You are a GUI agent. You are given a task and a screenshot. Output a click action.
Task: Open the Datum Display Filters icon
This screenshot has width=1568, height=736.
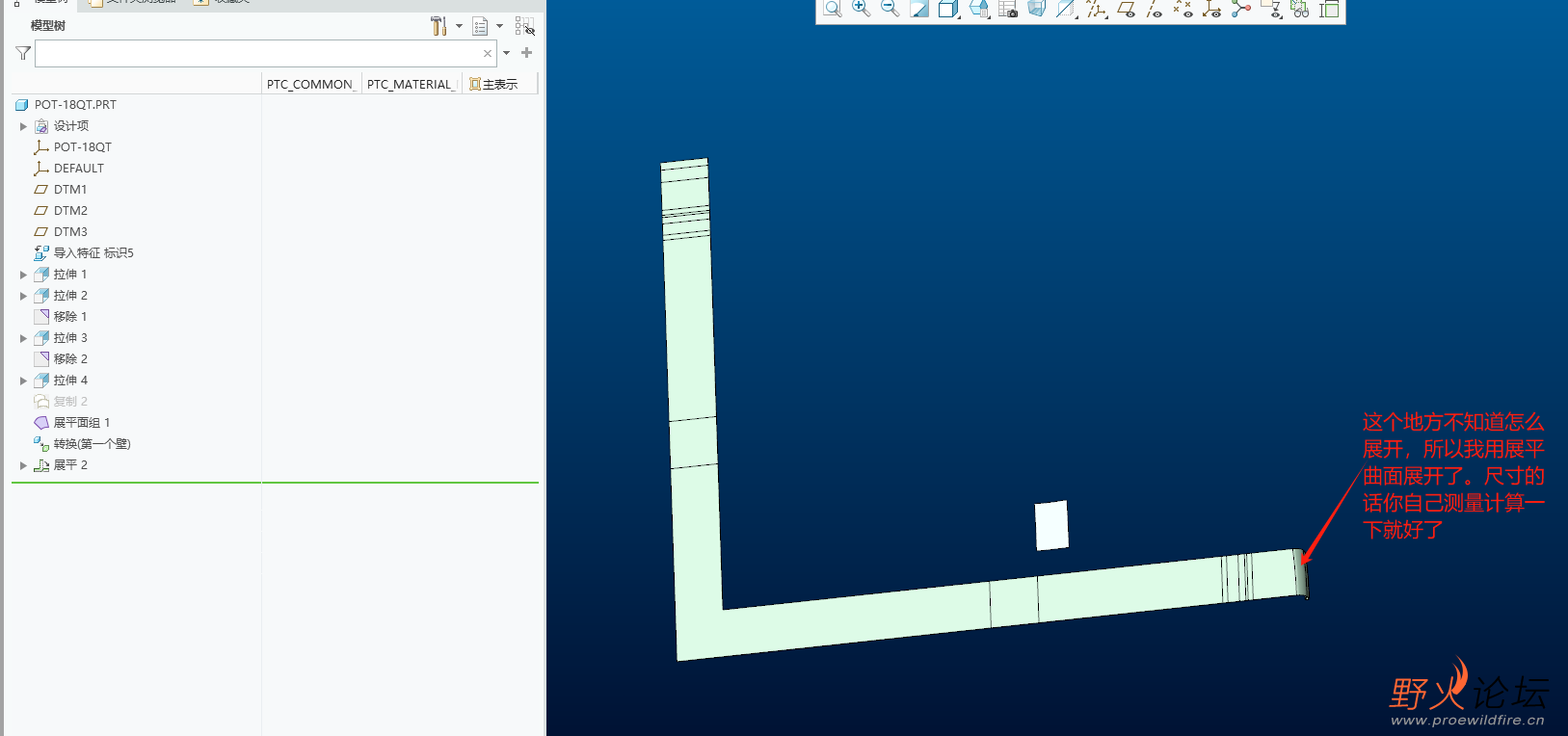[x=1096, y=9]
